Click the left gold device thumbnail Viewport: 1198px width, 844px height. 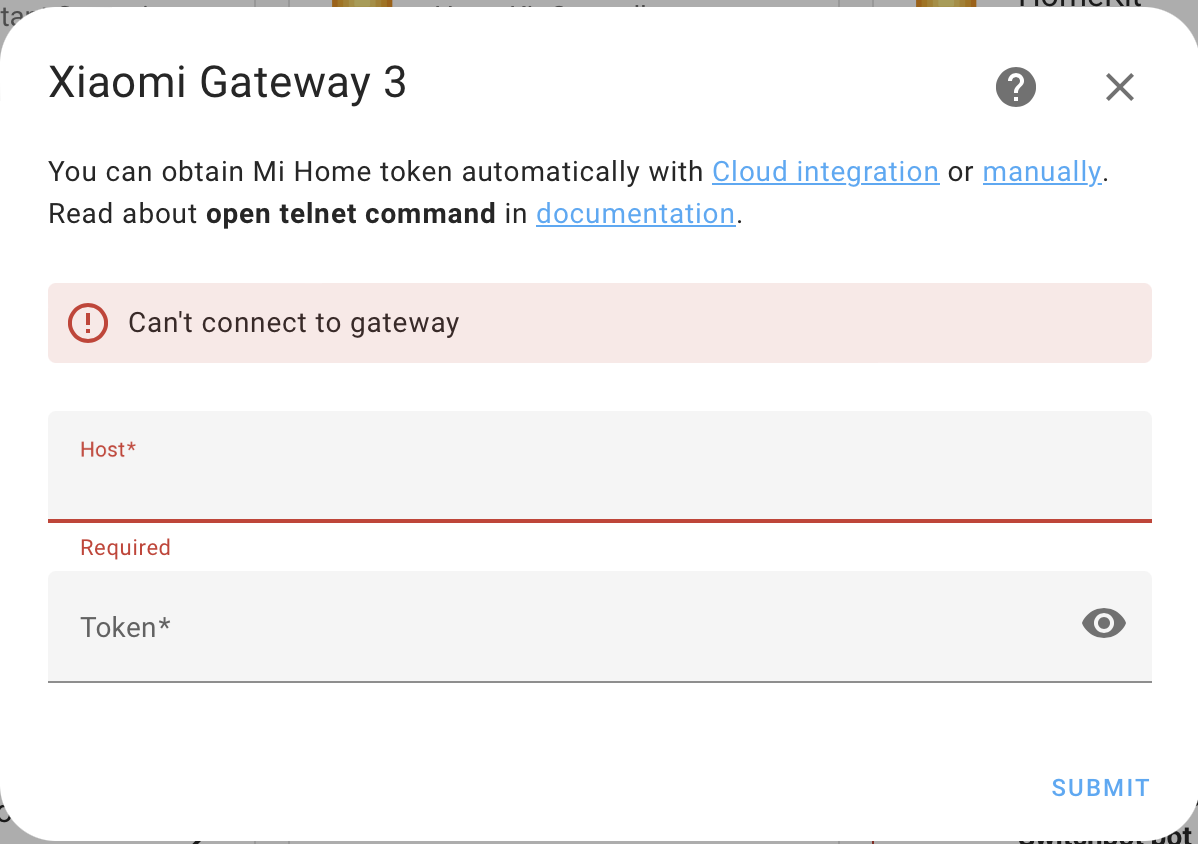point(362,7)
